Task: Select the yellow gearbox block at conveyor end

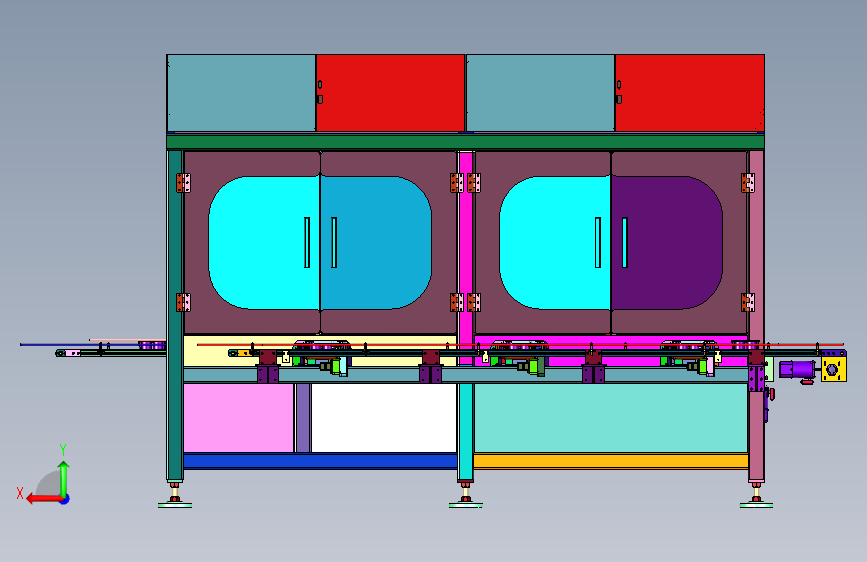Action: (834, 369)
